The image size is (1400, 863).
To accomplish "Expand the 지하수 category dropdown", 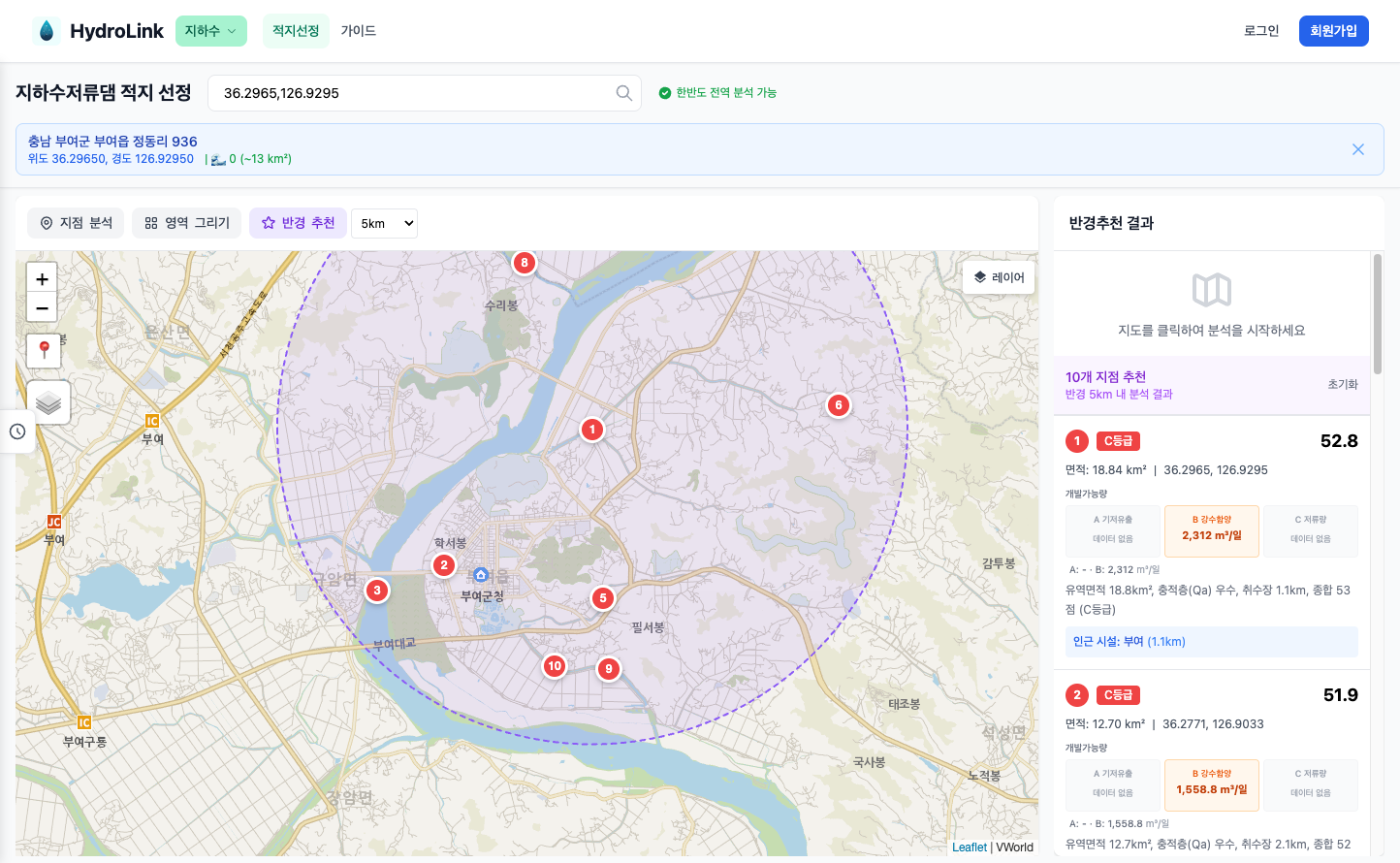I will point(210,31).
